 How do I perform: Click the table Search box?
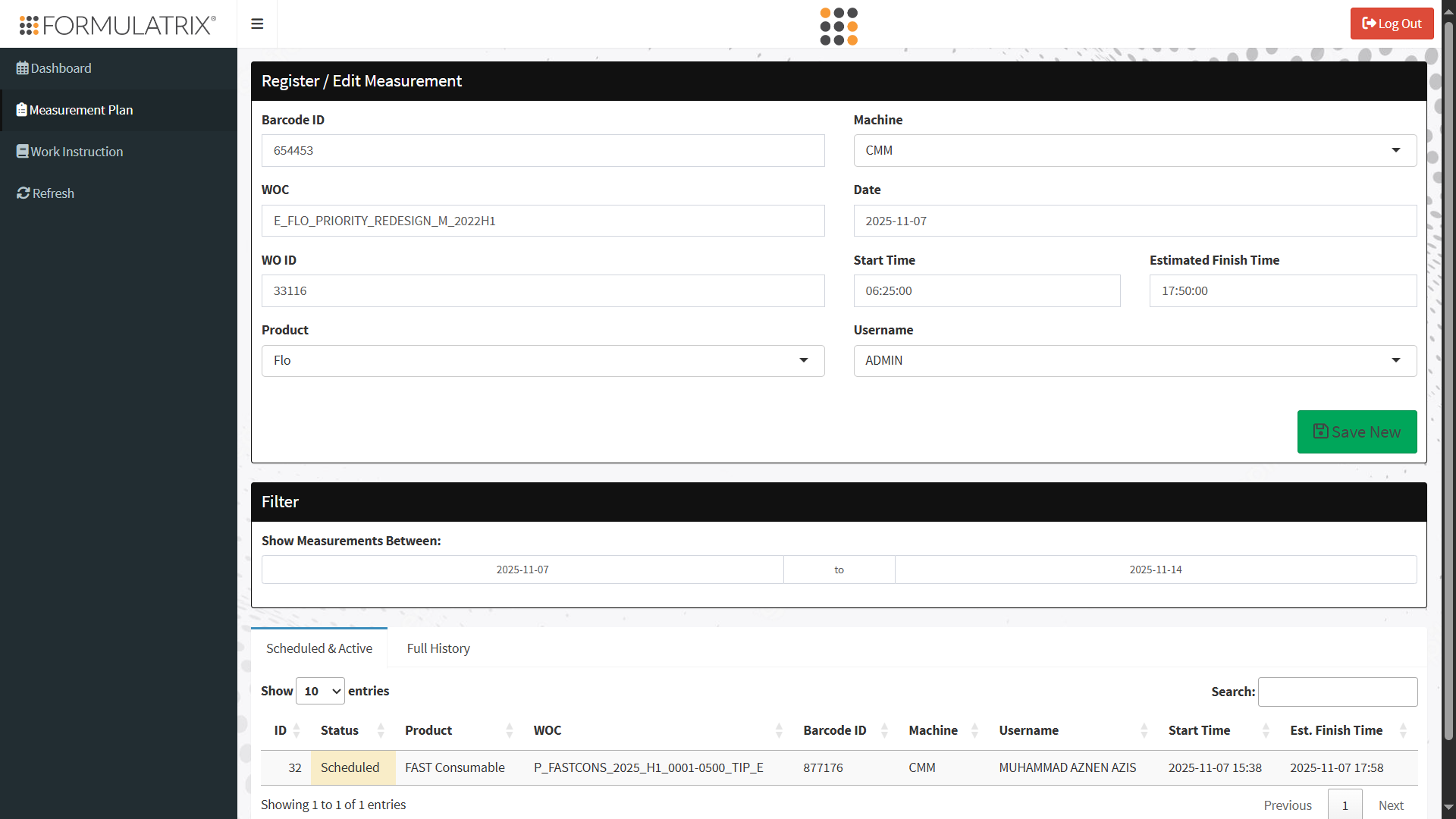1338,692
